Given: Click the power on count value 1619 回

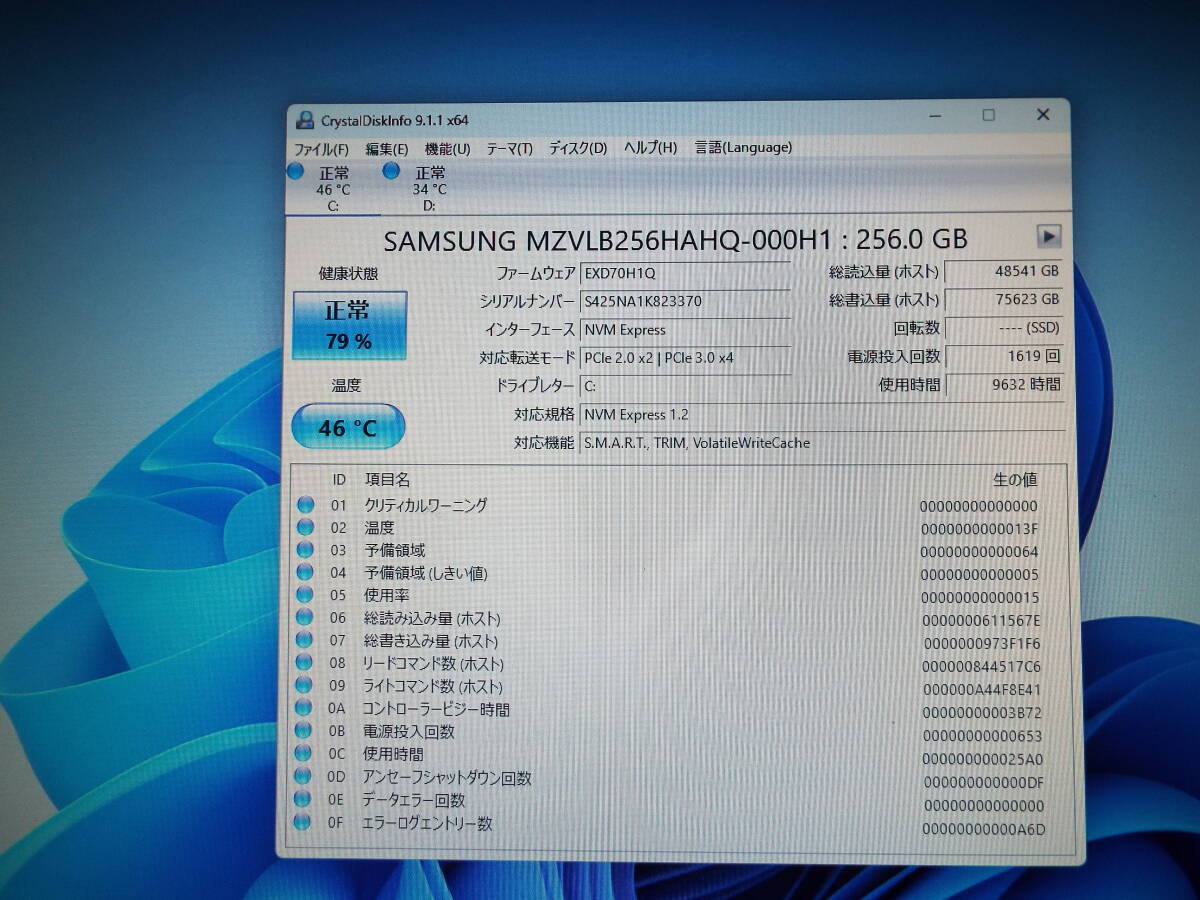Looking at the screenshot, I should [x=1004, y=356].
